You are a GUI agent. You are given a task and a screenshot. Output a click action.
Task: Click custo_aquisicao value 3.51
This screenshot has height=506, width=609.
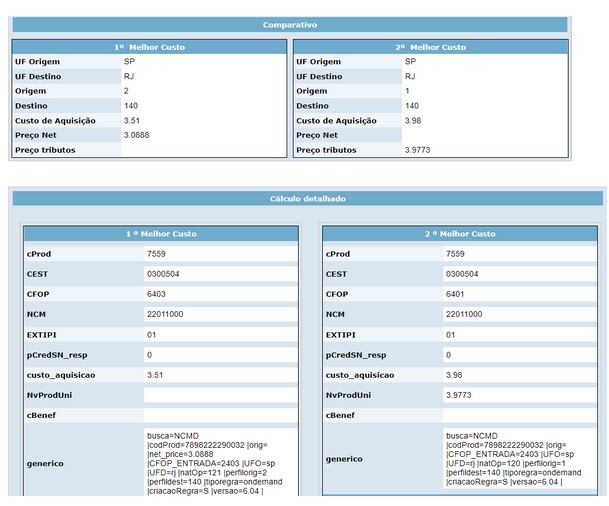click(x=155, y=375)
